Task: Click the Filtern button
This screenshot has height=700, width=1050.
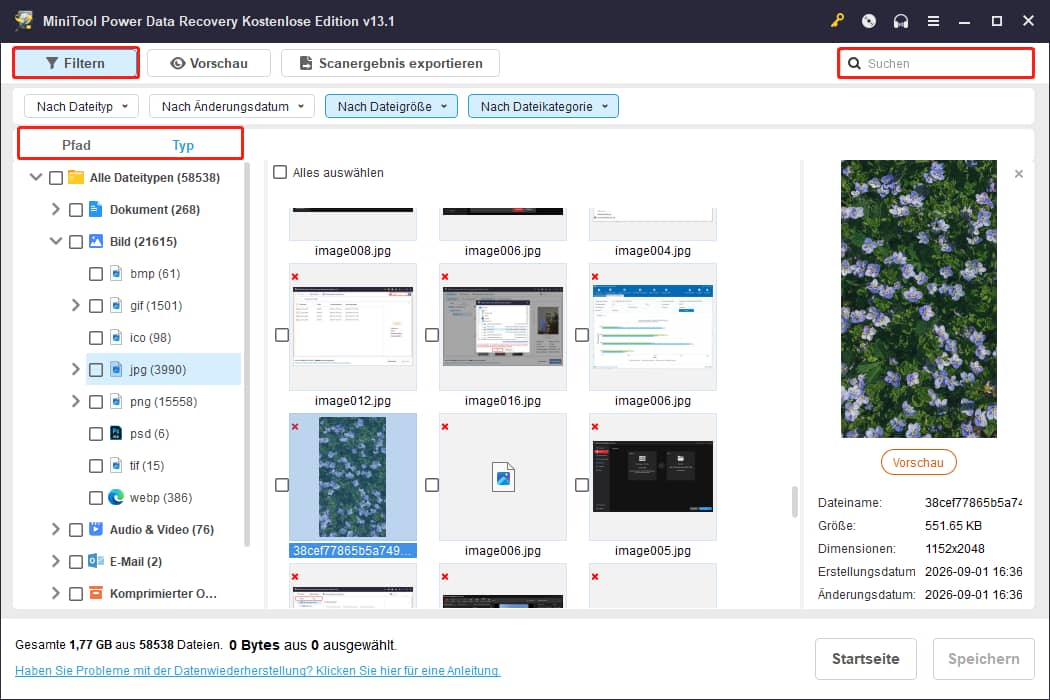Action: tap(76, 63)
